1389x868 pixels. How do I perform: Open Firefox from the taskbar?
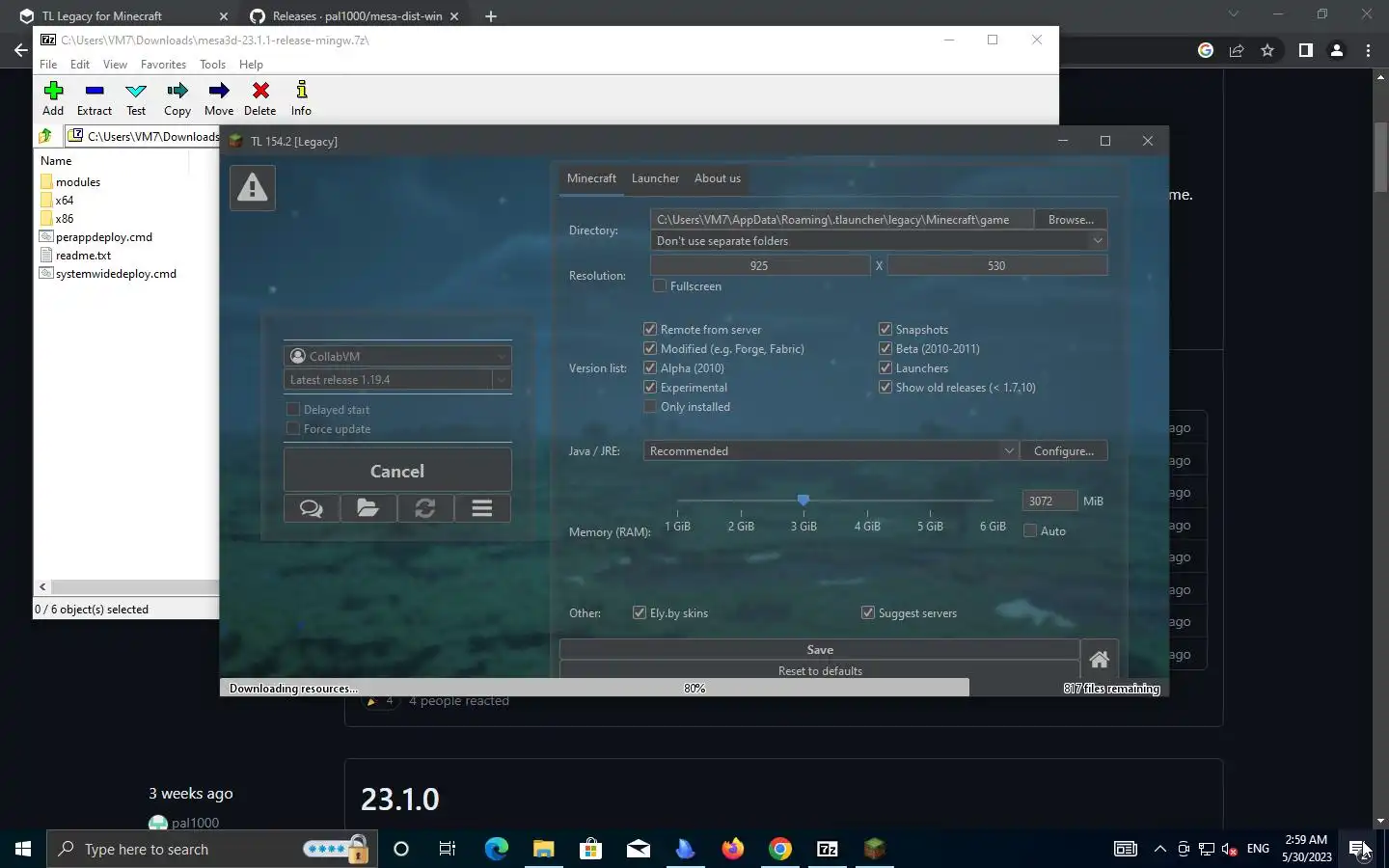click(x=733, y=849)
